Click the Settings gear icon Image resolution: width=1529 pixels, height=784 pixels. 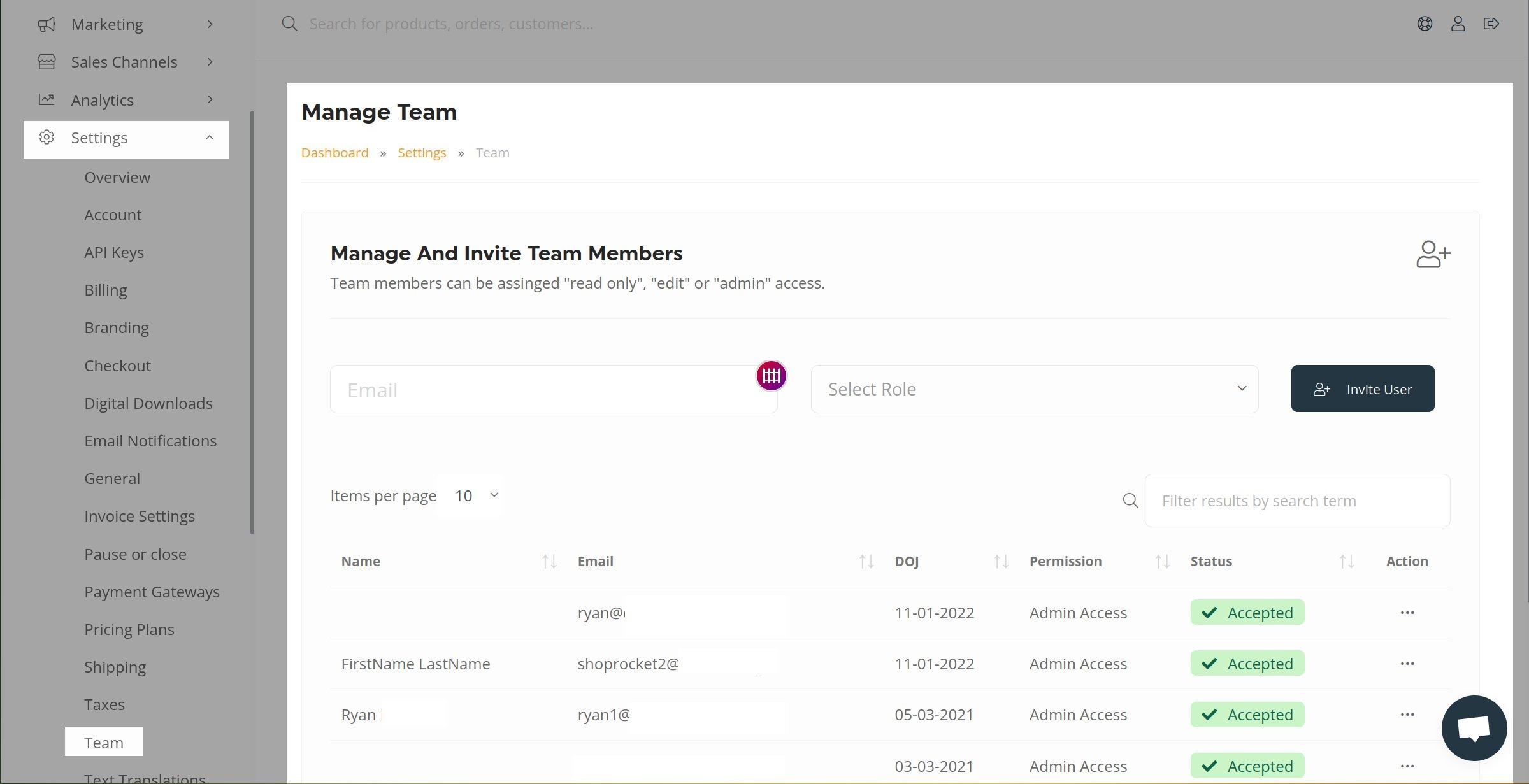47,138
